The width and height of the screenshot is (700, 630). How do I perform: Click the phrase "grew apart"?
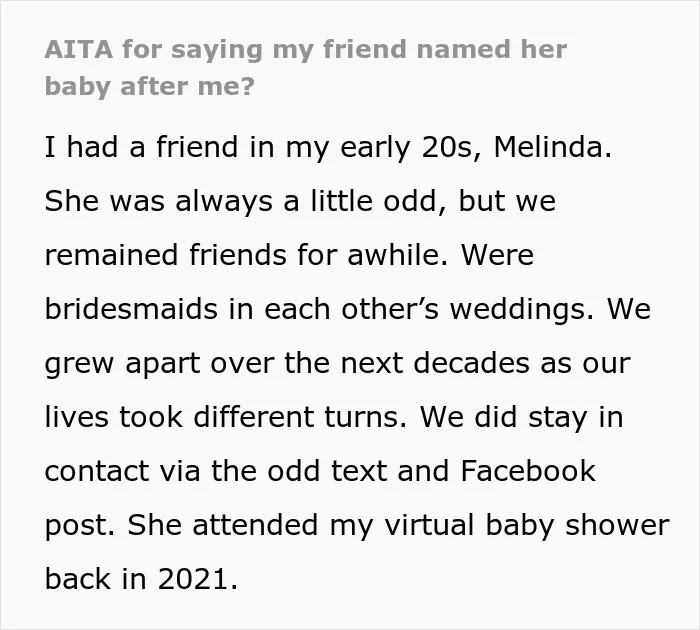click(122, 364)
